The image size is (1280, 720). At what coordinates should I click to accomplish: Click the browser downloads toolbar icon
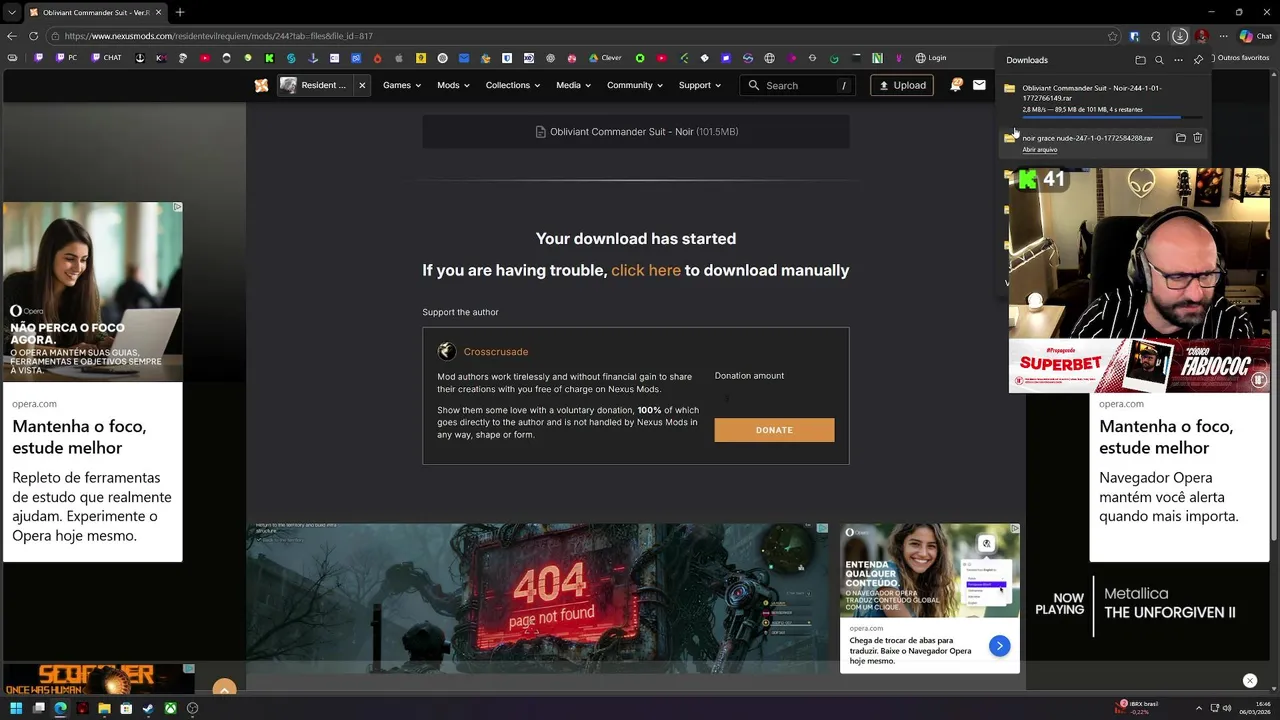[1180, 36]
